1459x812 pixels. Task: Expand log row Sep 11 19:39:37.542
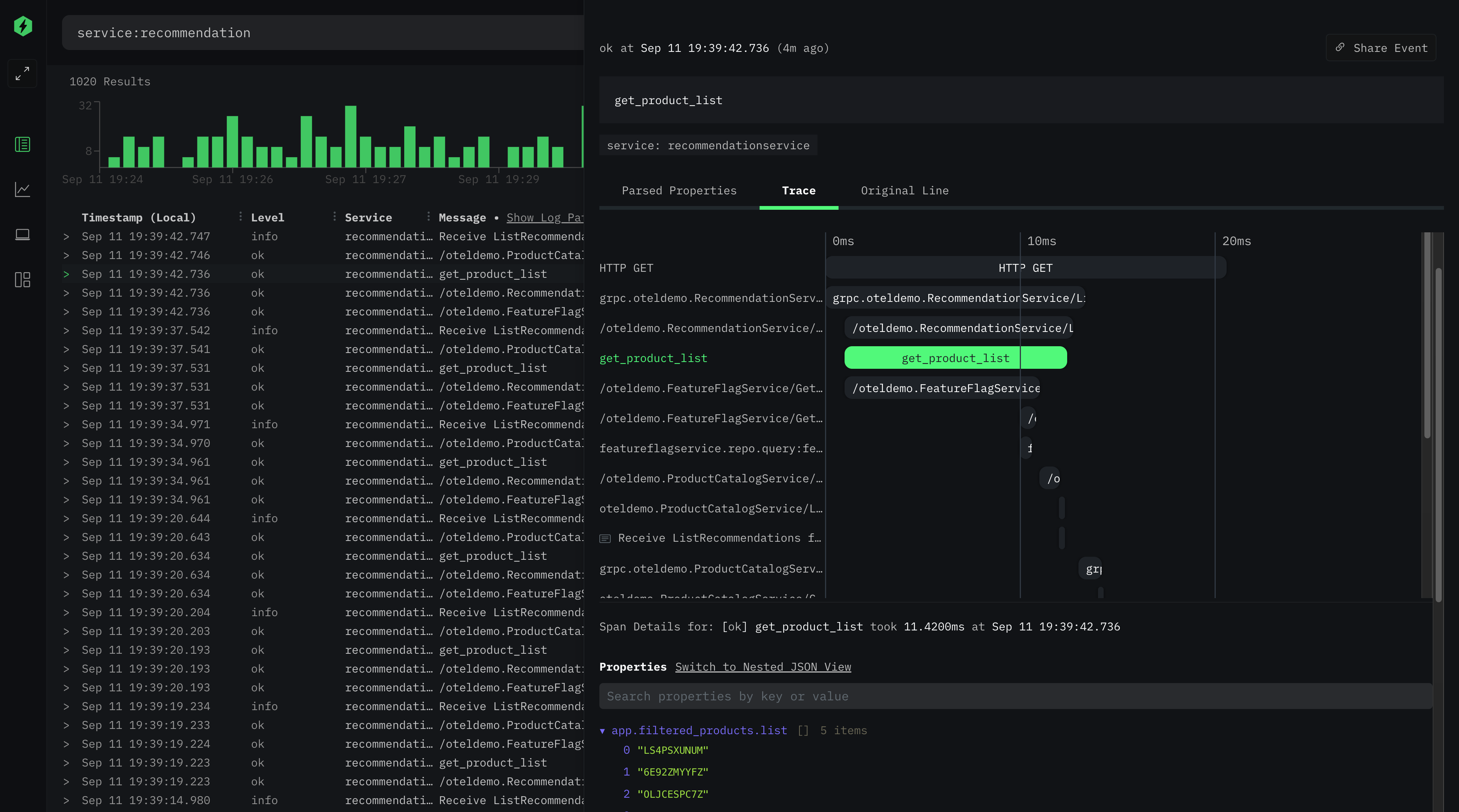tap(66, 331)
